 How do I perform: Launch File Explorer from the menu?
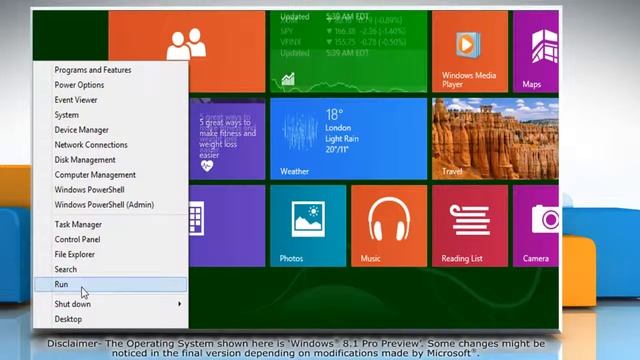click(x=111, y=254)
